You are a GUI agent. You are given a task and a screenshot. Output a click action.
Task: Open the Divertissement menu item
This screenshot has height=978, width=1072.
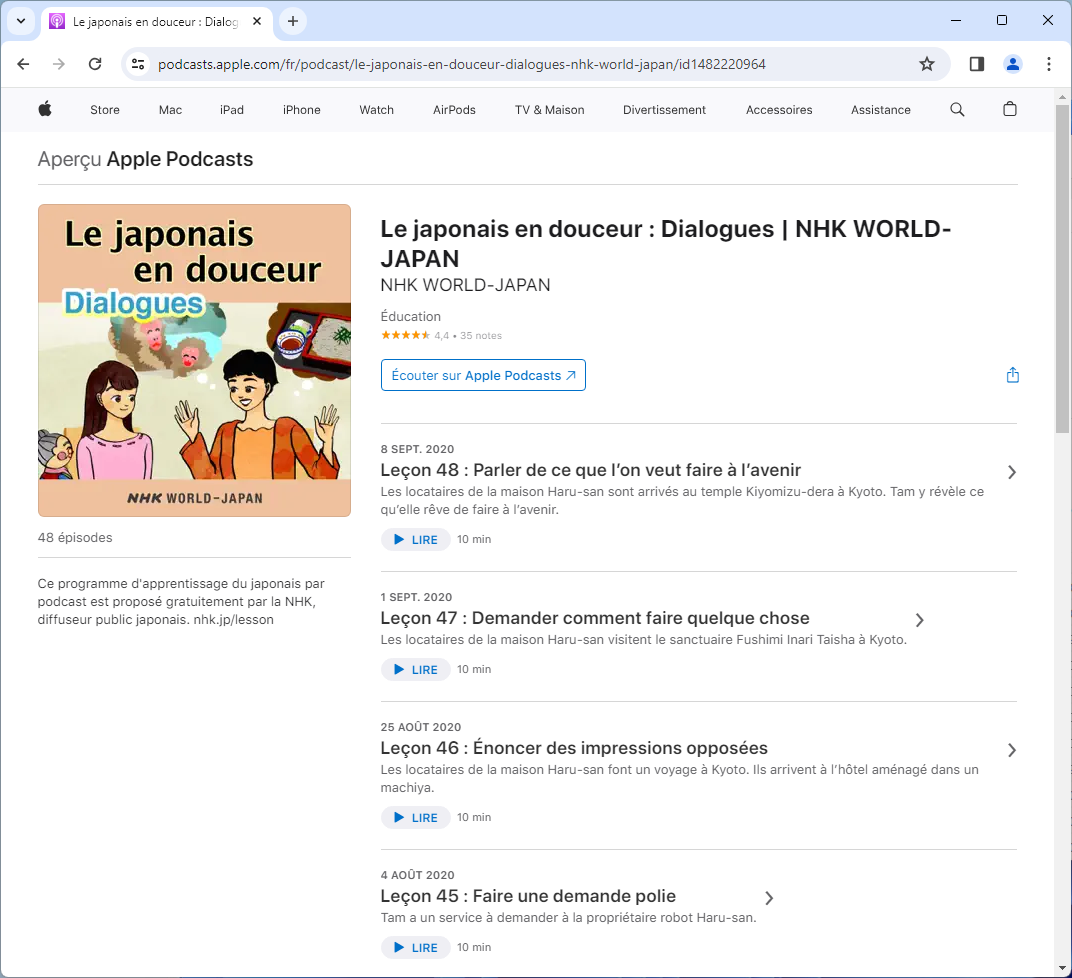pyautogui.click(x=664, y=110)
